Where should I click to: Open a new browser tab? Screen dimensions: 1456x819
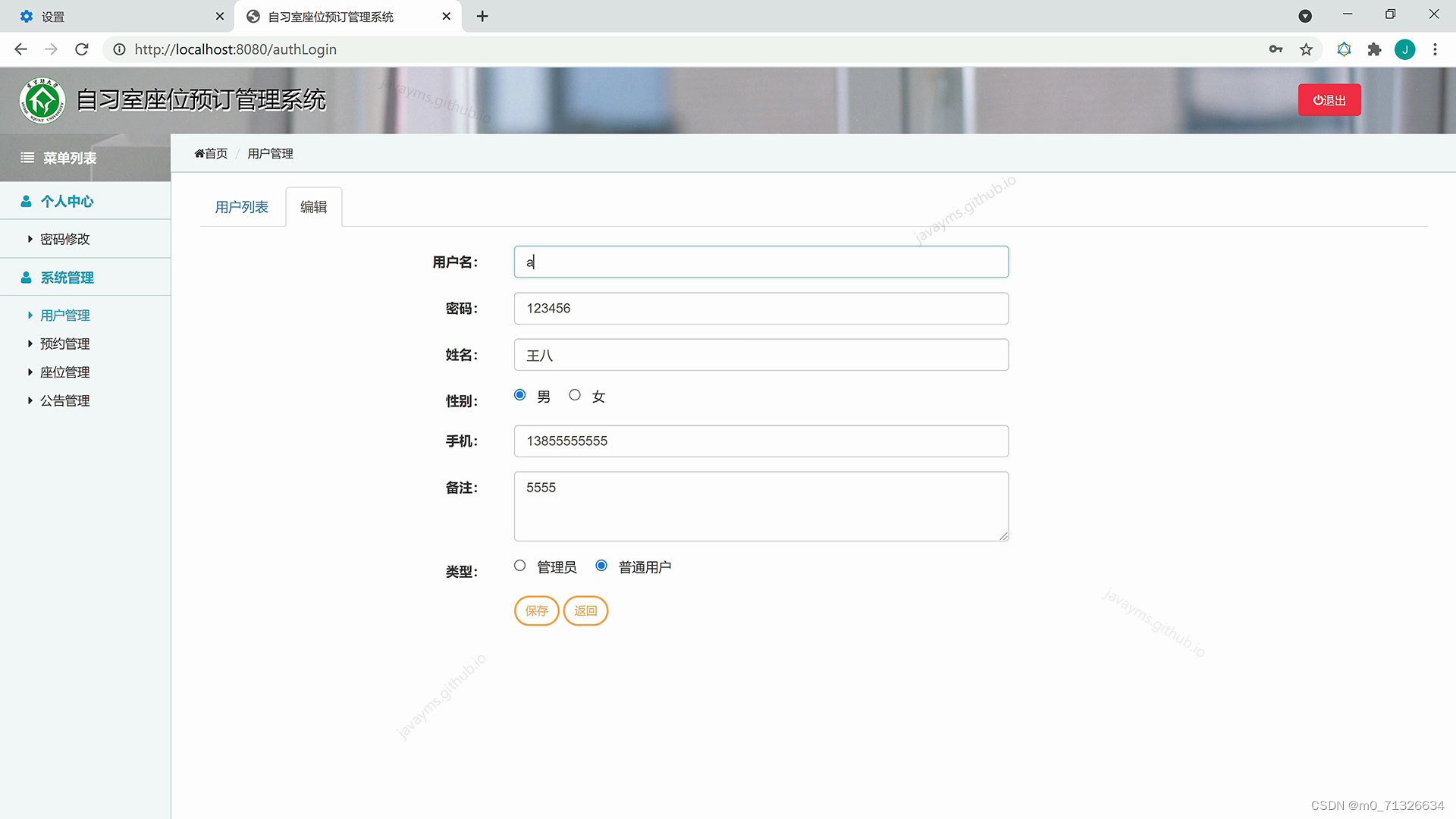tap(482, 16)
